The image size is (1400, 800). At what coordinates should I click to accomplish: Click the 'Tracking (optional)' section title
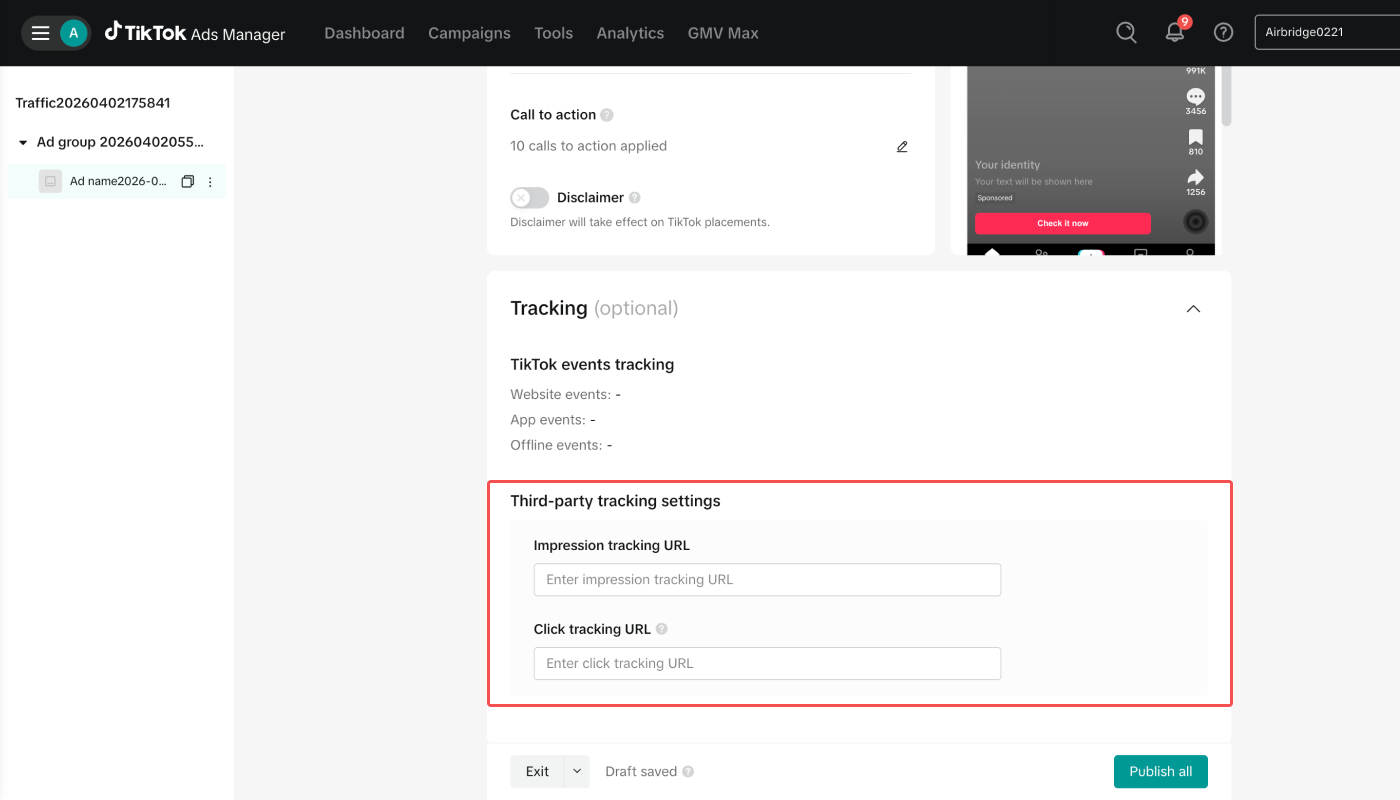click(594, 308)
